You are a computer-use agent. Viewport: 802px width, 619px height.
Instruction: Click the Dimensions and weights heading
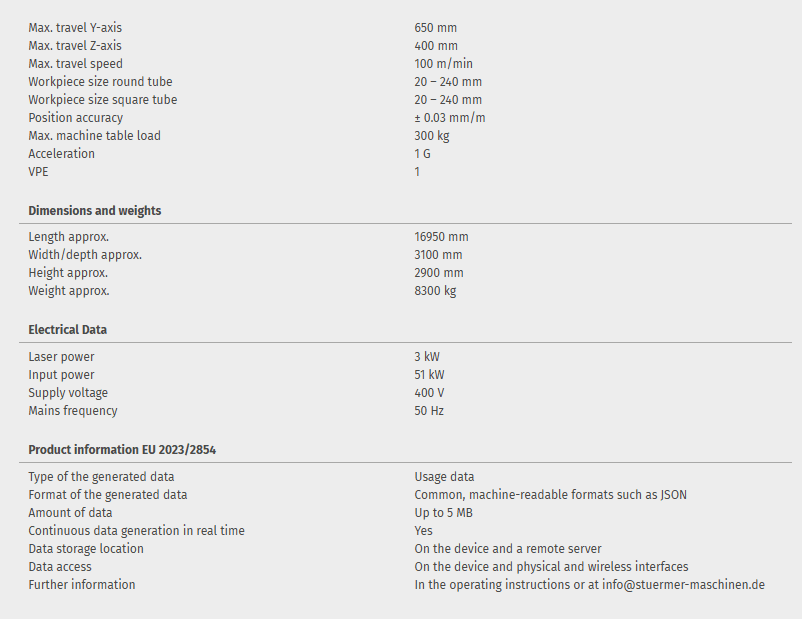point(95,211)
